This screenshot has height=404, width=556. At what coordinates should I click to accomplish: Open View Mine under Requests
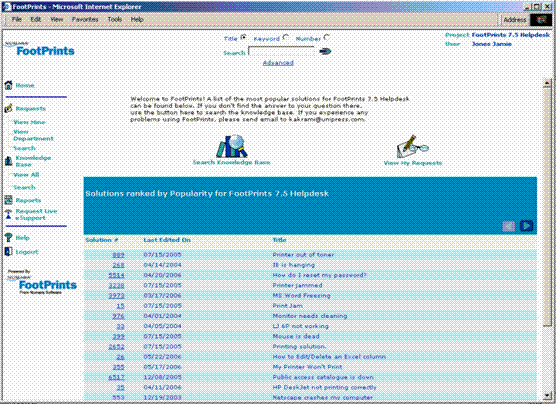(x=29, y=122)
